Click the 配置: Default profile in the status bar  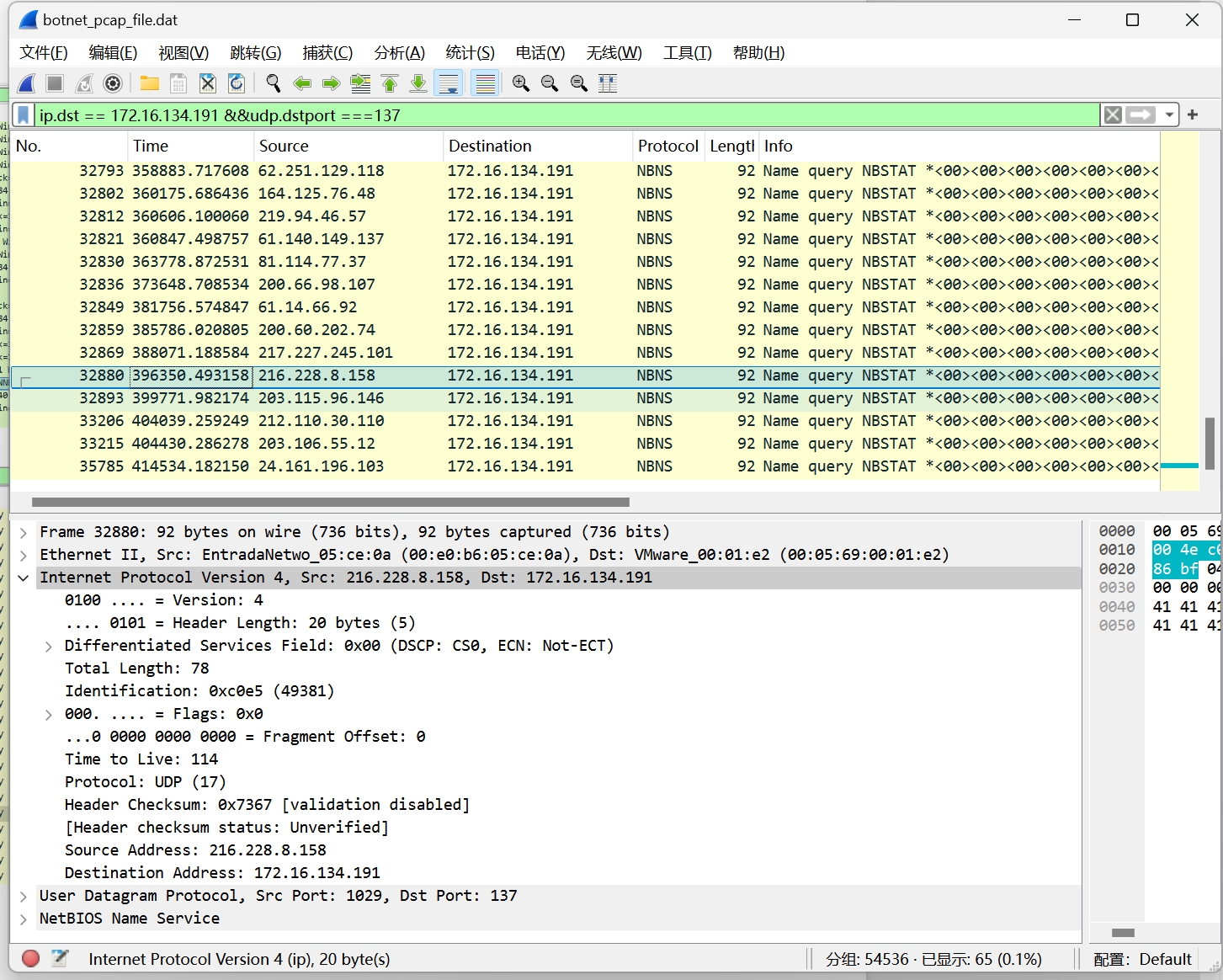(1142, 959)
